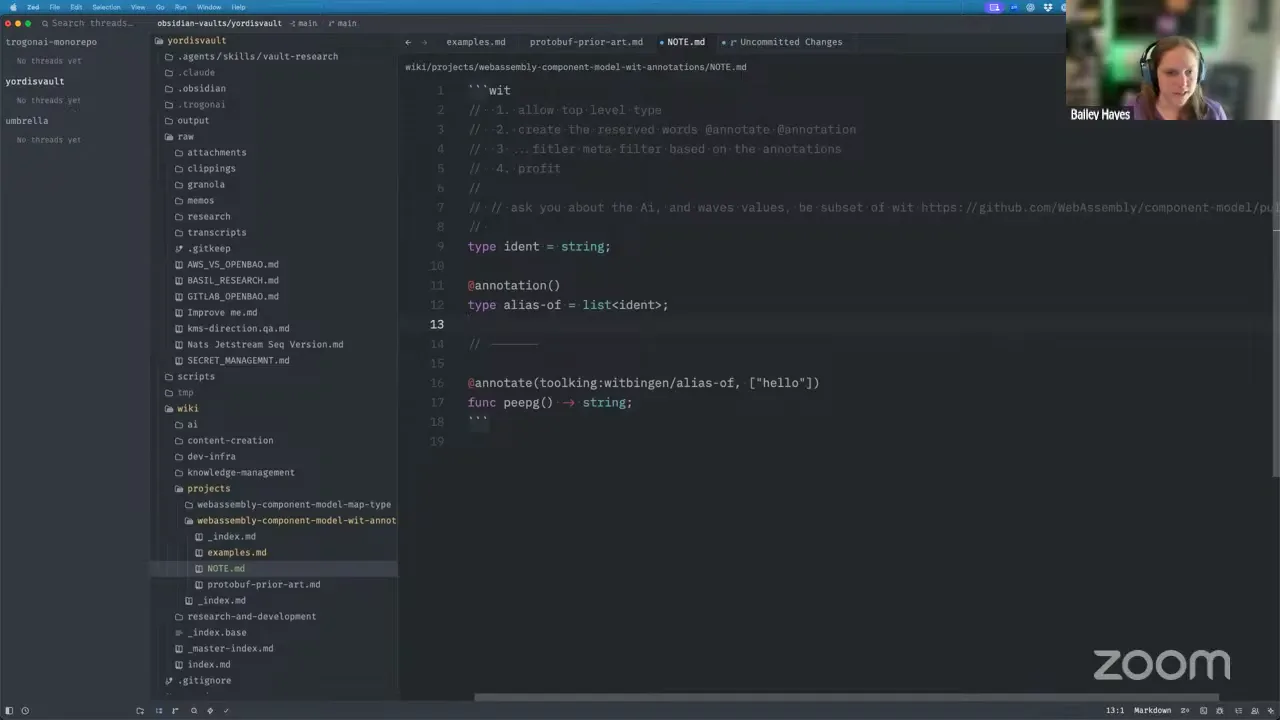Place cursor on line 17 peepg function

click(x=550, y=402)
